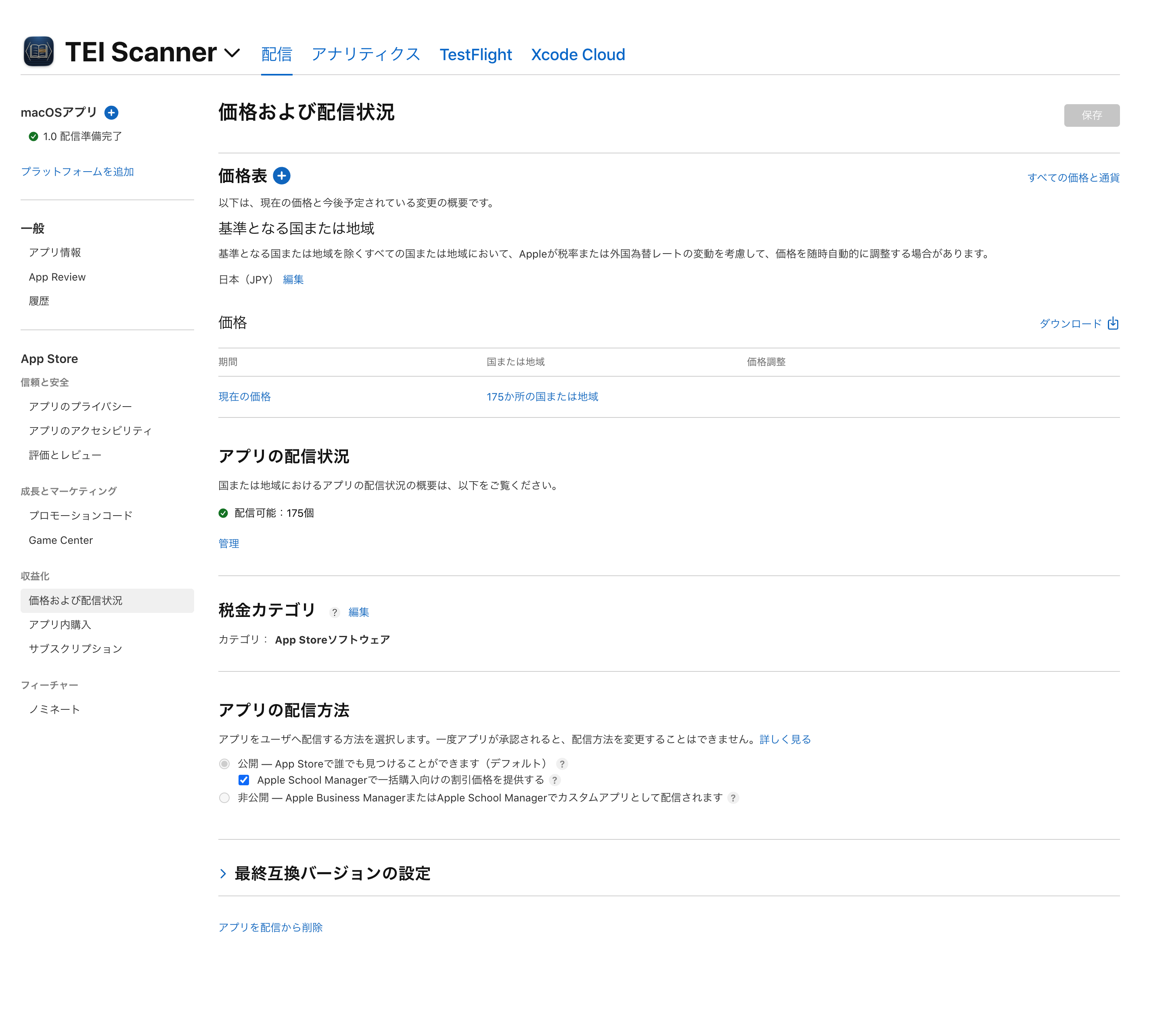Screen dimensions: 1168x1036
Task: Click the 配信可能：175個 status text
Action: point(274,514)
